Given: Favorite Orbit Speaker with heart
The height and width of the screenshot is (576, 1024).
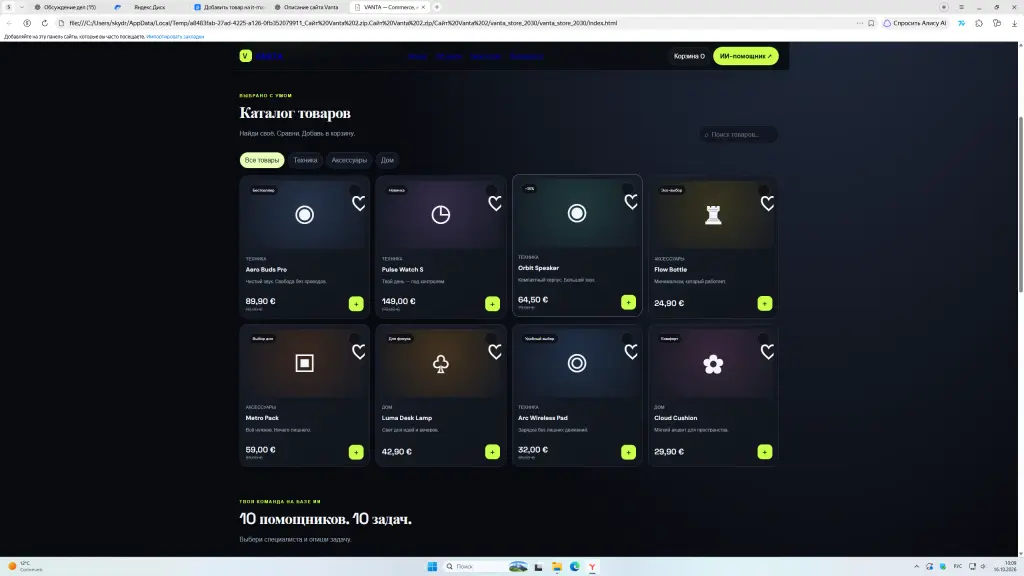Looking at the screenshot, I should click(631, 202).
